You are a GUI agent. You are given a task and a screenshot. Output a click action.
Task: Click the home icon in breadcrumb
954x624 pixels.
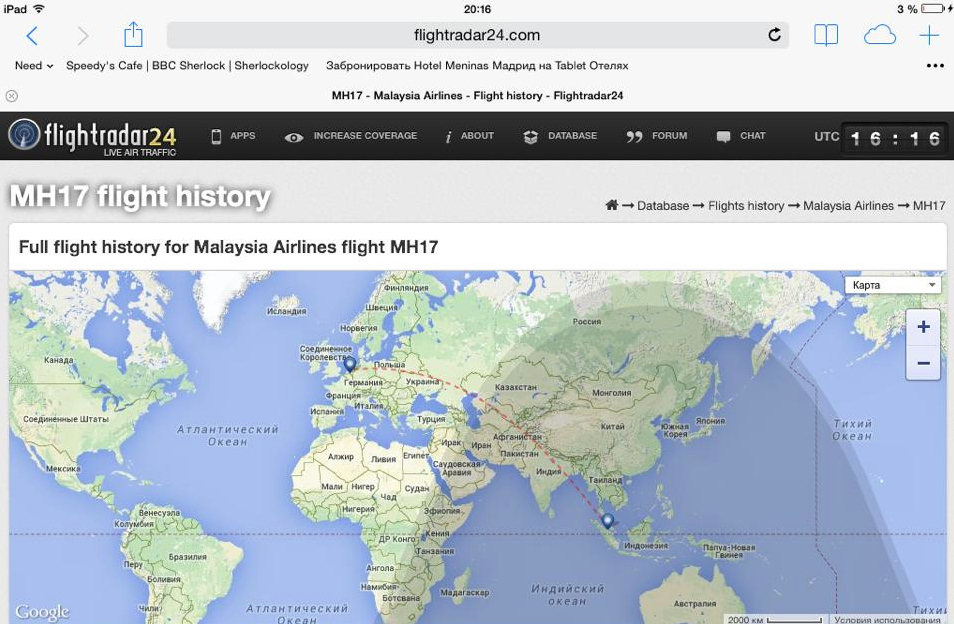[x=611, y=205]
